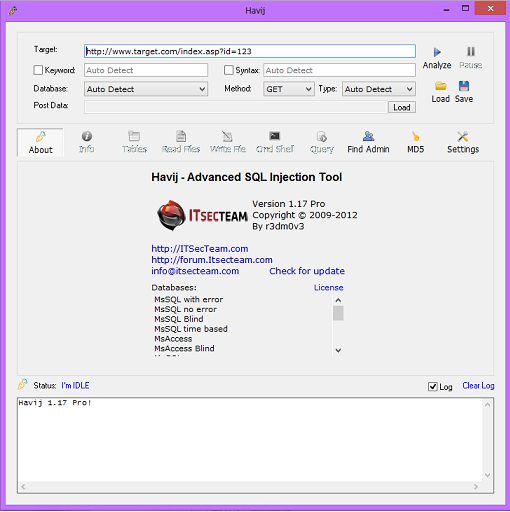
Task: Click the Havij 1.17 Pro! log line
Action: (x=55, y=403)
